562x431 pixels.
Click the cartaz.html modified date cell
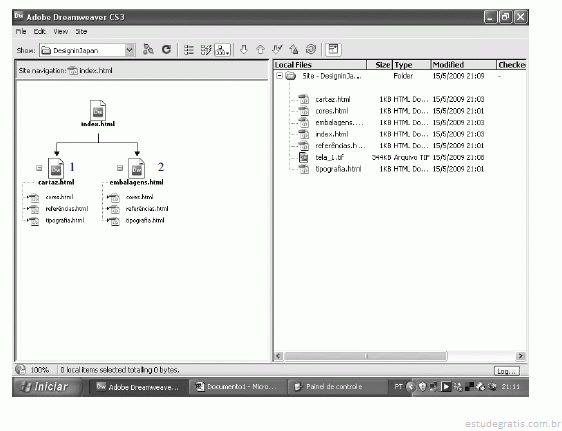point(458,99)
